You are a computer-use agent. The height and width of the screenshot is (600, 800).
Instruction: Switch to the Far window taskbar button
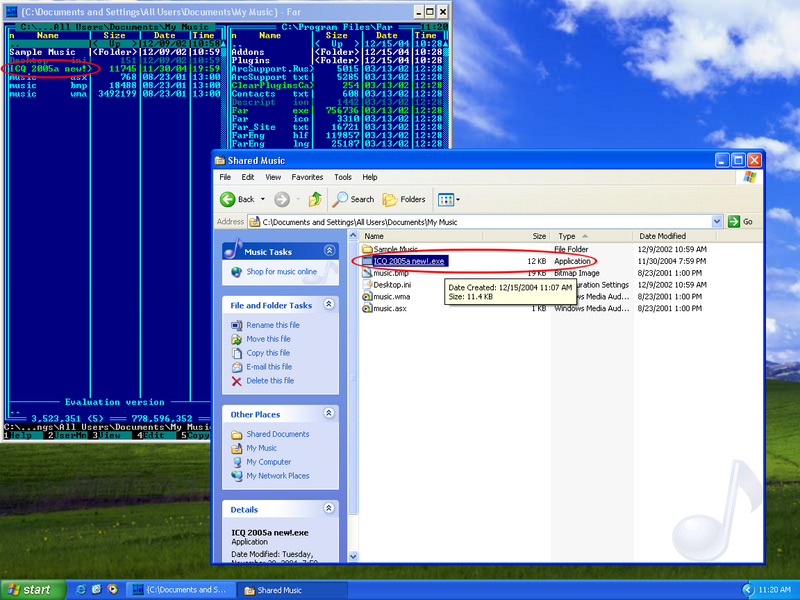tap(181, 590)
